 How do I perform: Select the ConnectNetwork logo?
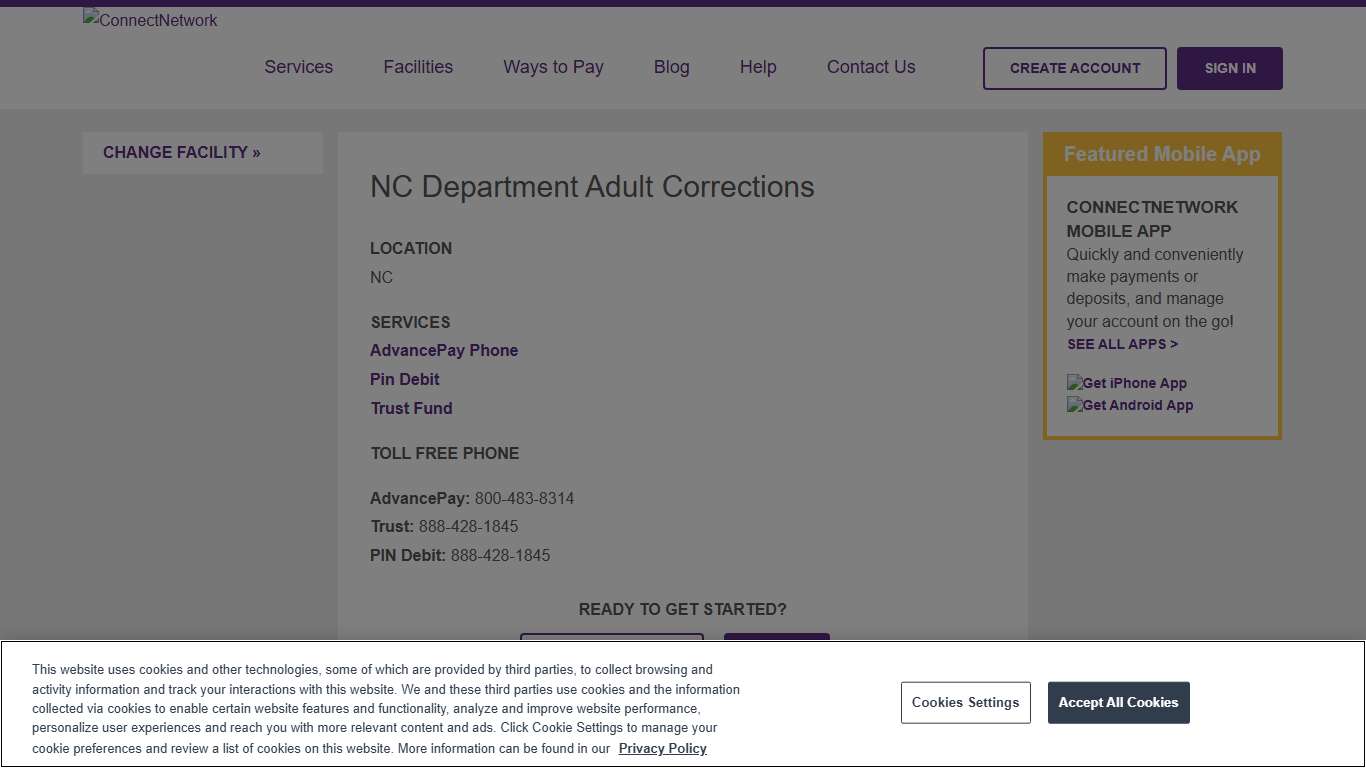[149, 20]
